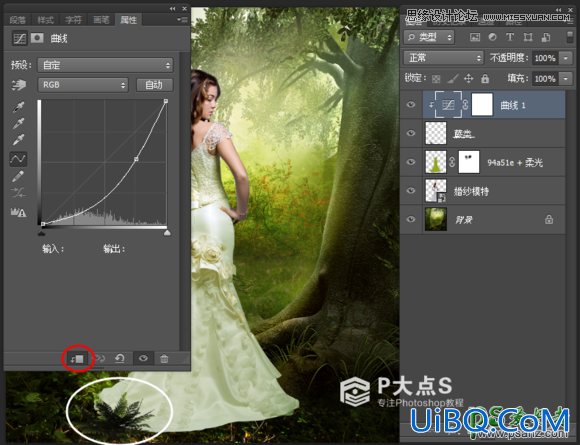Click the text layer filter T icon
580x445 pixels.
pyautogui.click(x=510, y=37)
